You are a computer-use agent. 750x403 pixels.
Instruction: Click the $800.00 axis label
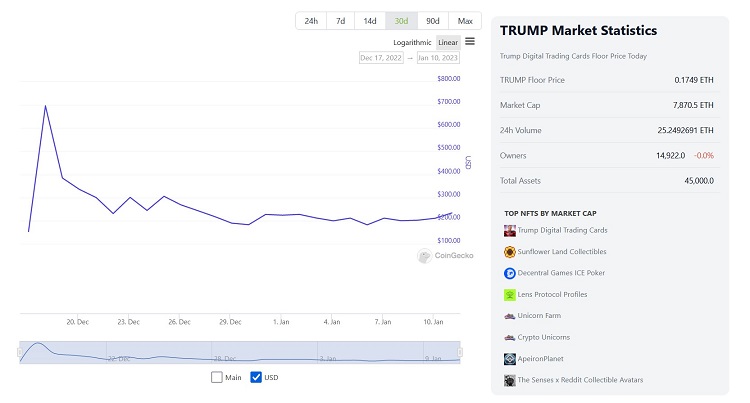point(449,78)
